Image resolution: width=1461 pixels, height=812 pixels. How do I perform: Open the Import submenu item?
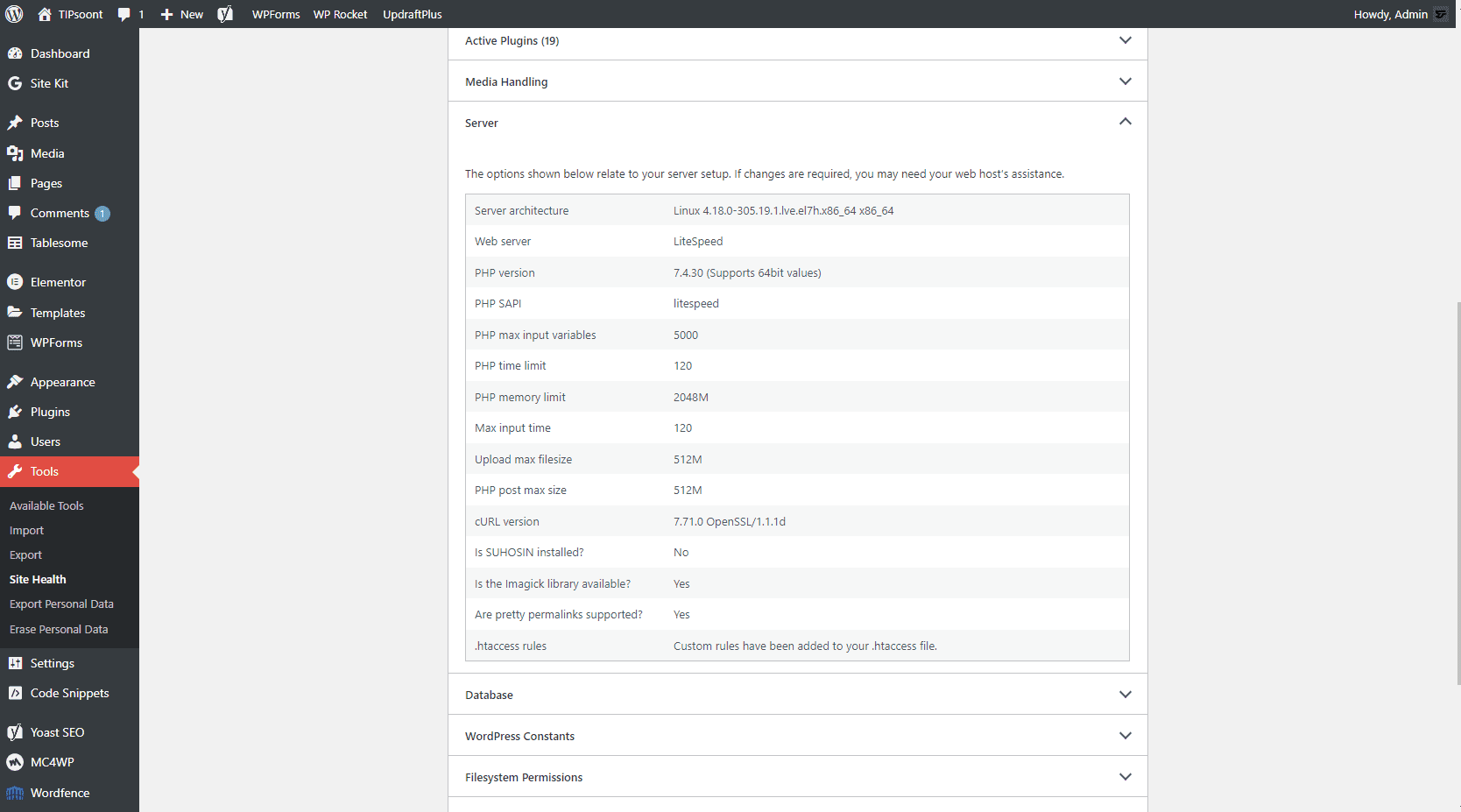point(26,530)
